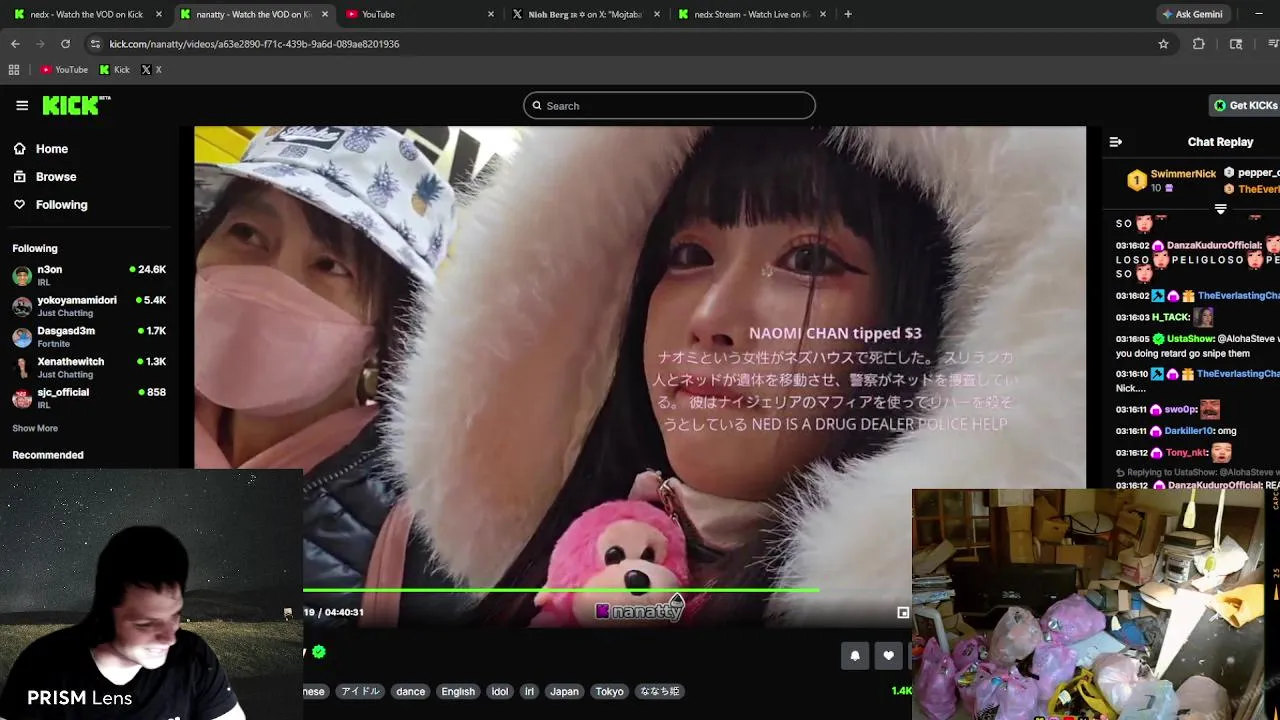Click UstaShow's chat message username
Image resolution: width=1280 pixels, height=720 pixels.
tap(1189, 339)
